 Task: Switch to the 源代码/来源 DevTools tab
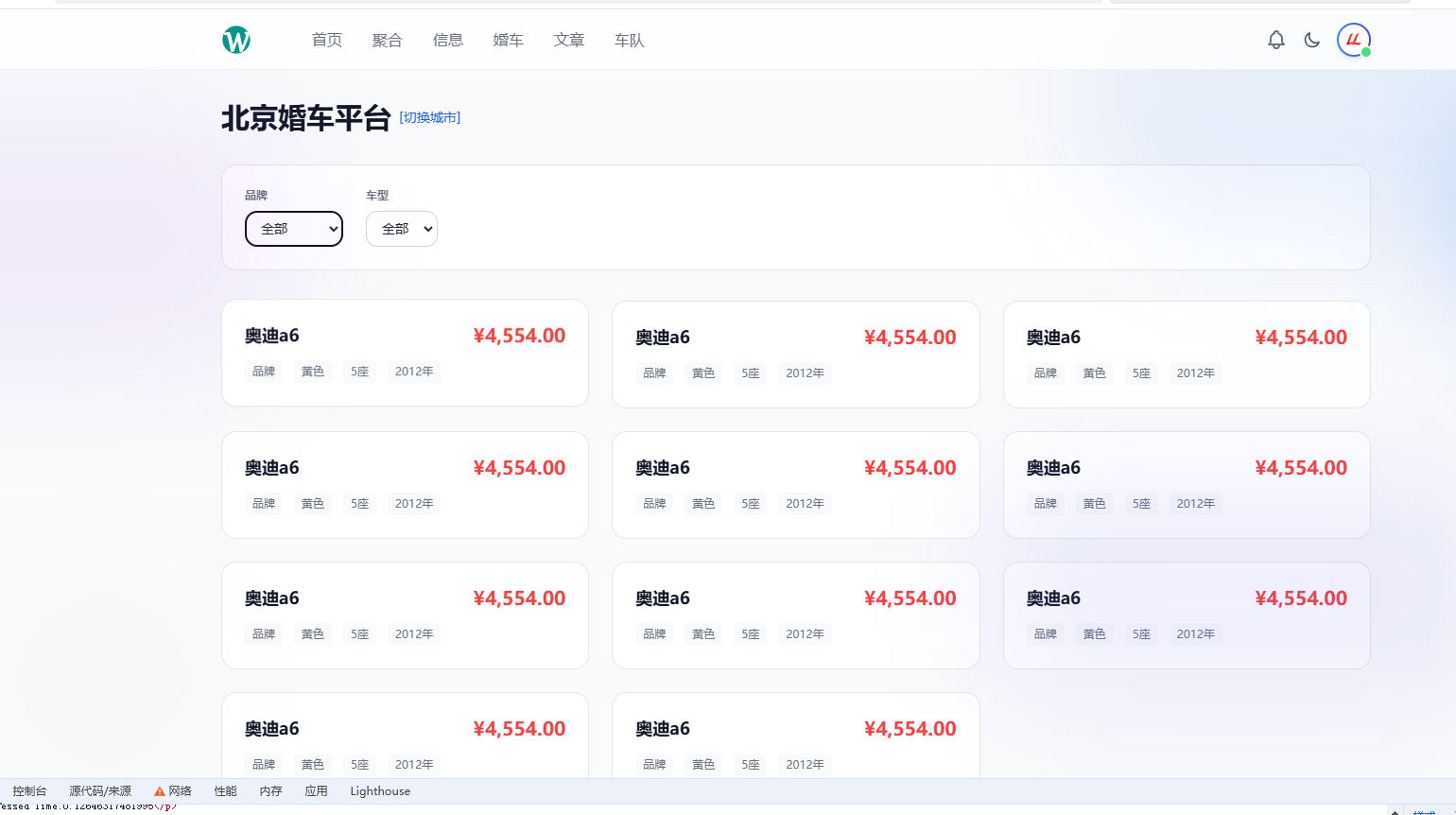pos(100,791)
